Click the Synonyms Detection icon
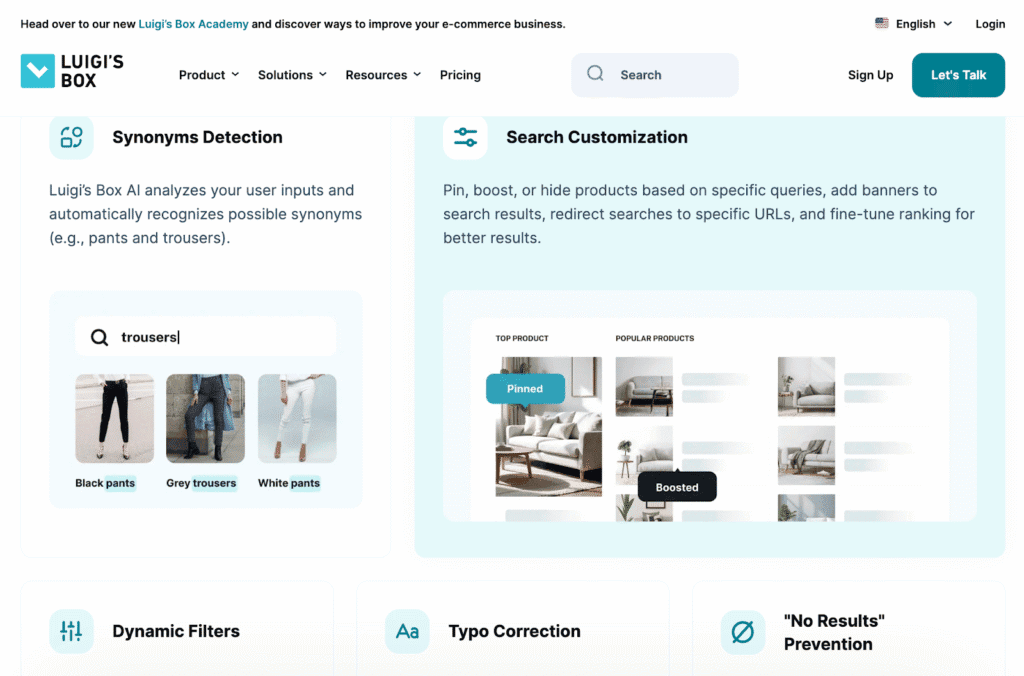The width and height of the screenshot is (1024, 676). tap(71, 137)
